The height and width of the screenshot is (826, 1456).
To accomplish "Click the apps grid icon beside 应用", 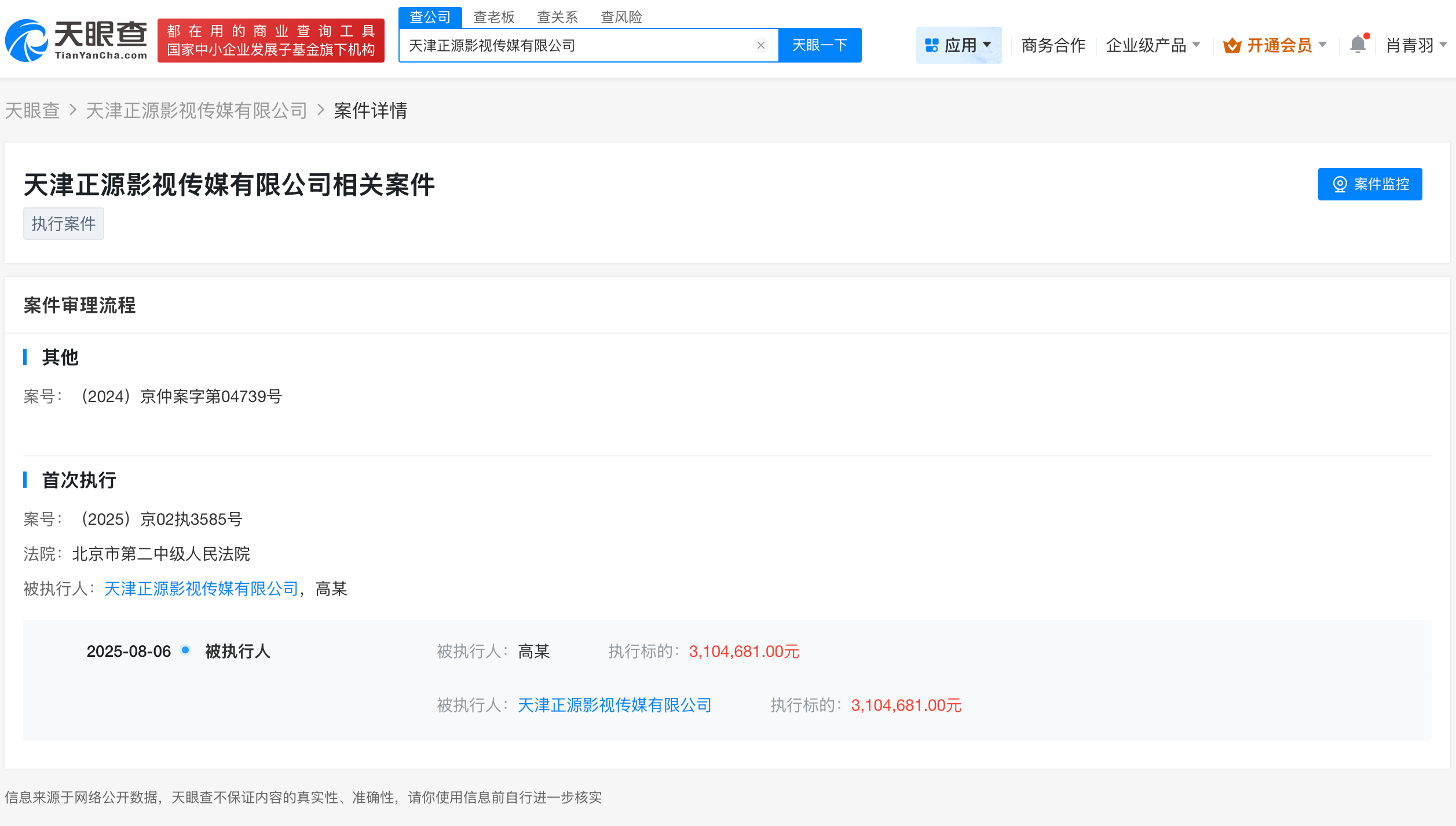I will [932, 45].
